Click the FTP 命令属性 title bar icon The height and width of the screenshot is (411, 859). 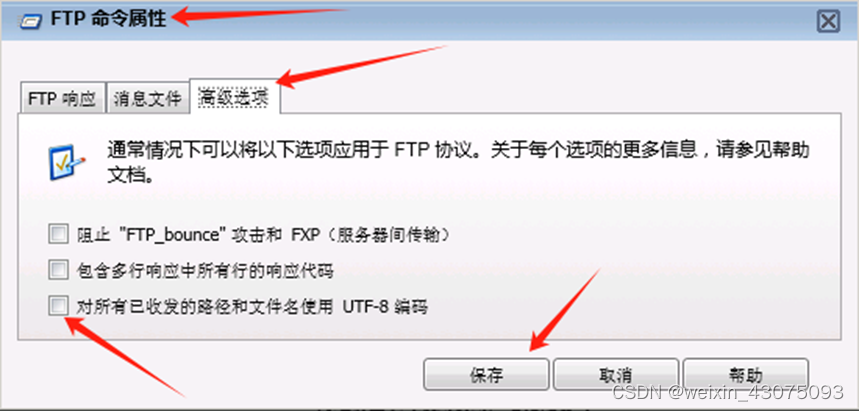(x=31, y=21)
